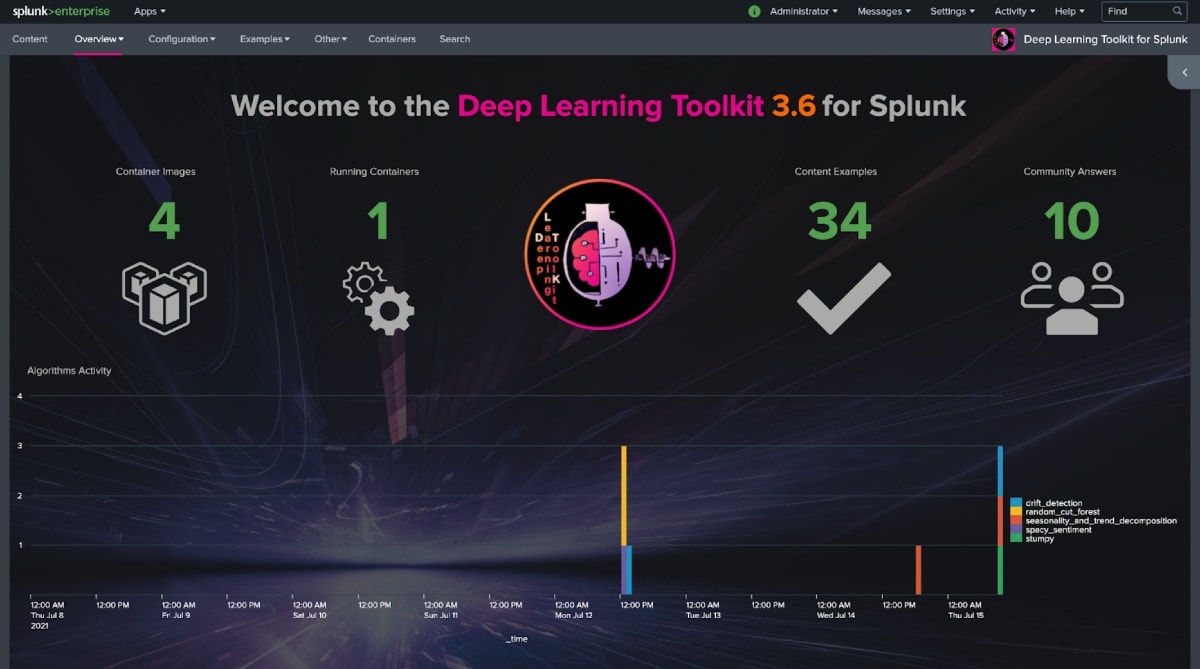Open the Activity dropdown
1200x669 pixels.
point(1015,11)
